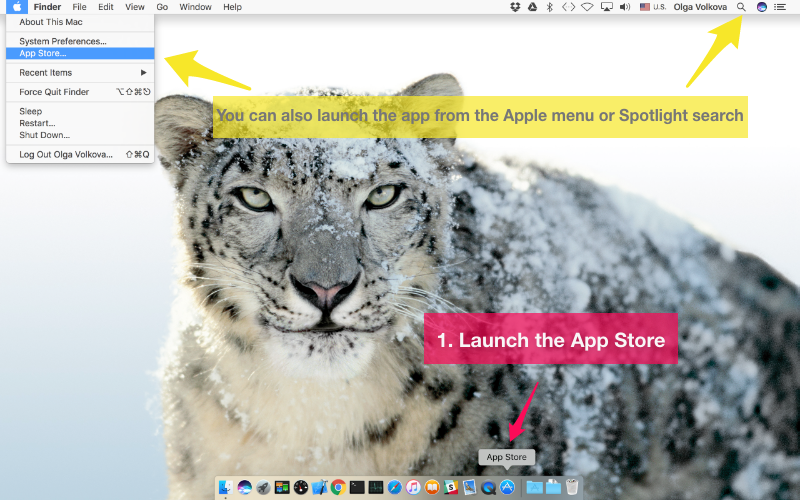
Task: Open iTunes from the Dock
Action: coord(413,487)
